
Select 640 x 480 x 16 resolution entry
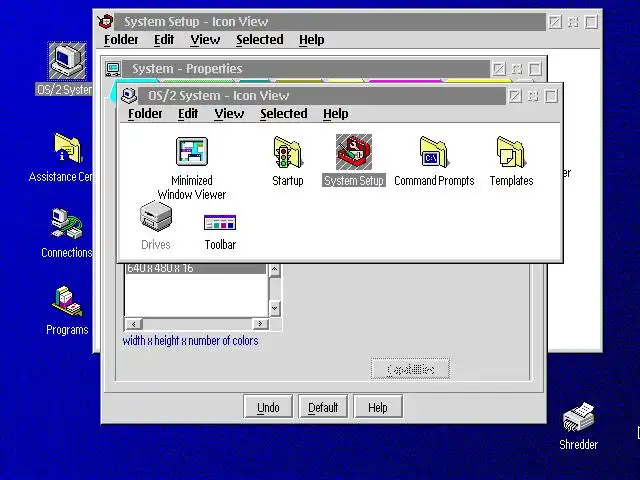point(196,269)
